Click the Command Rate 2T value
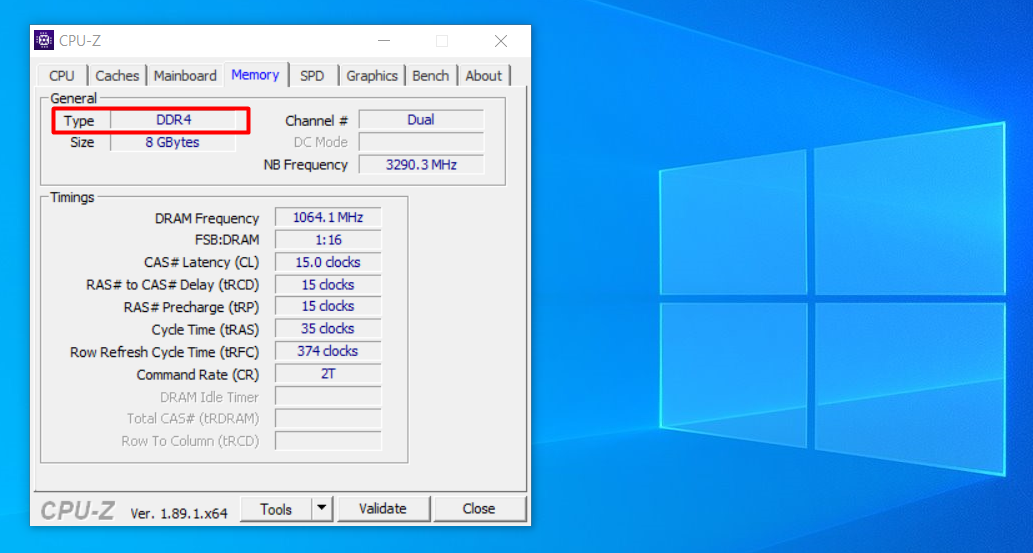Screen dimensions: 1033x553 click(x=328, y=374)
